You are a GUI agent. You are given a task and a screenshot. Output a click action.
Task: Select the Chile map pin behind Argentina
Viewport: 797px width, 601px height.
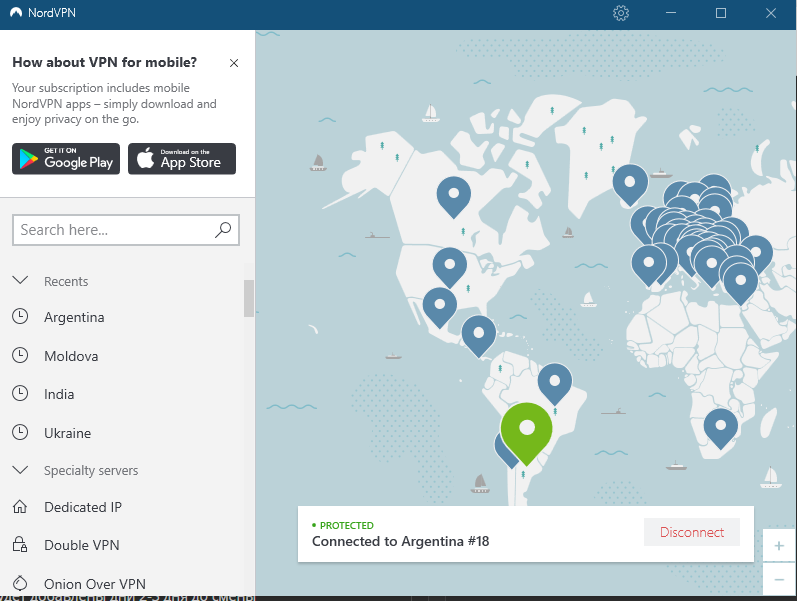(503, 453)
